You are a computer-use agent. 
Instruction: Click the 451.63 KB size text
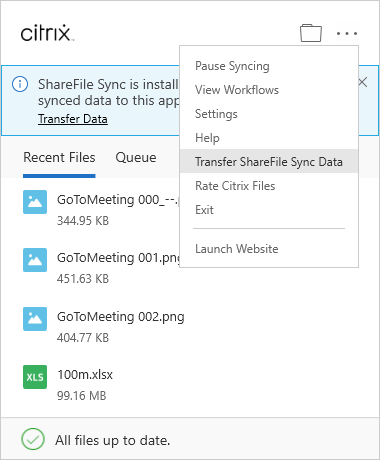point(83,279)
